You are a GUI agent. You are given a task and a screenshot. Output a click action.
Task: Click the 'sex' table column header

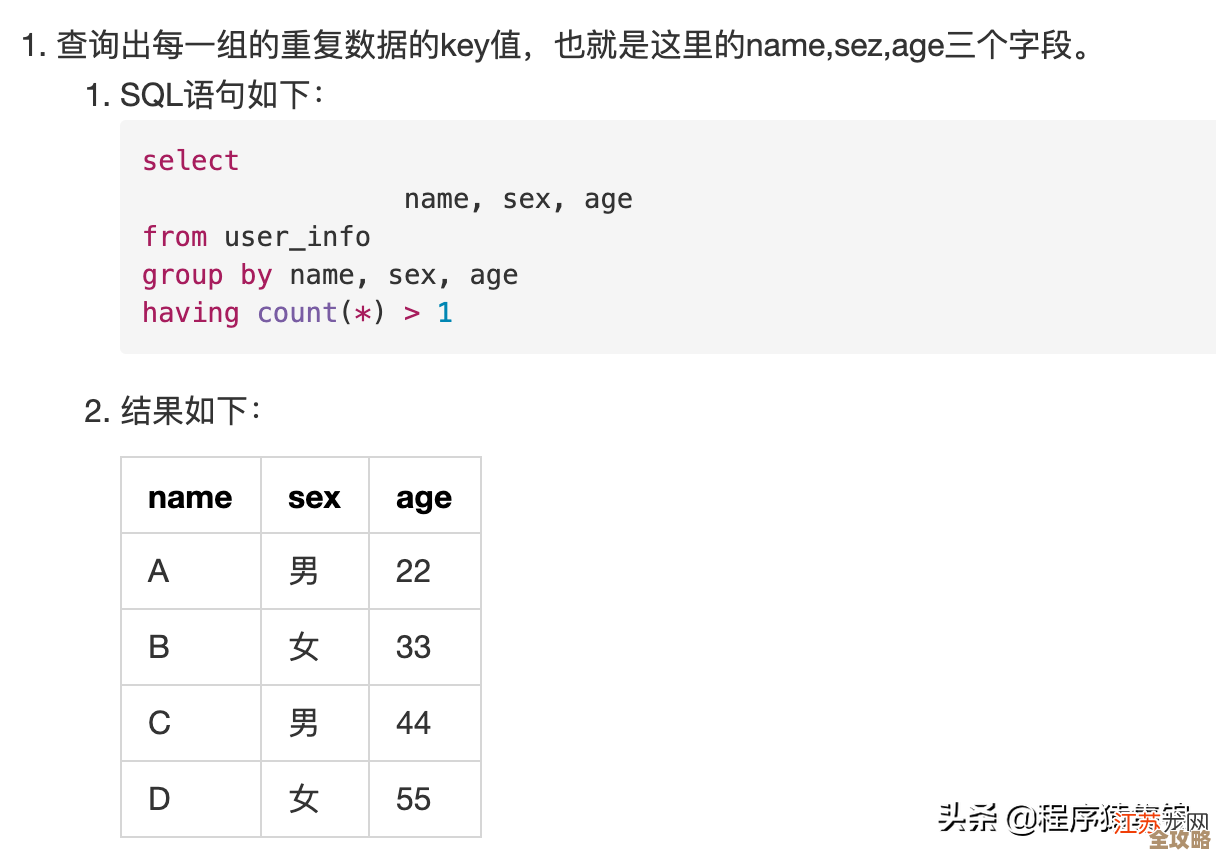point(314,497)
